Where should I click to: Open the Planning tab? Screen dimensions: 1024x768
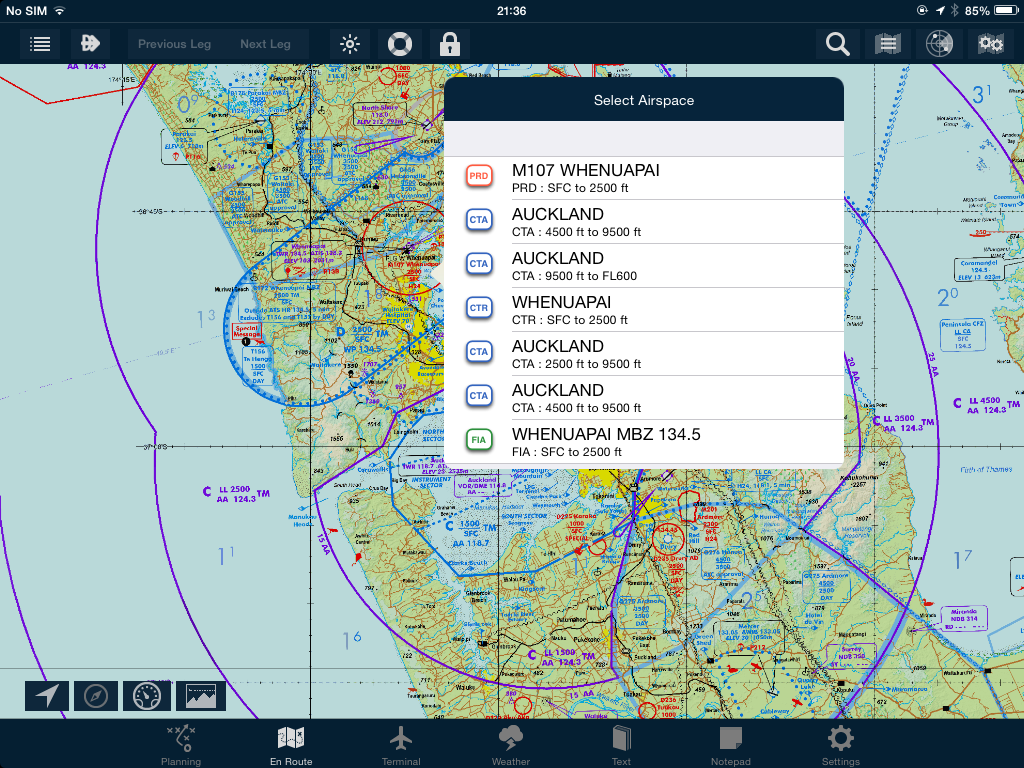click(180, 744)
